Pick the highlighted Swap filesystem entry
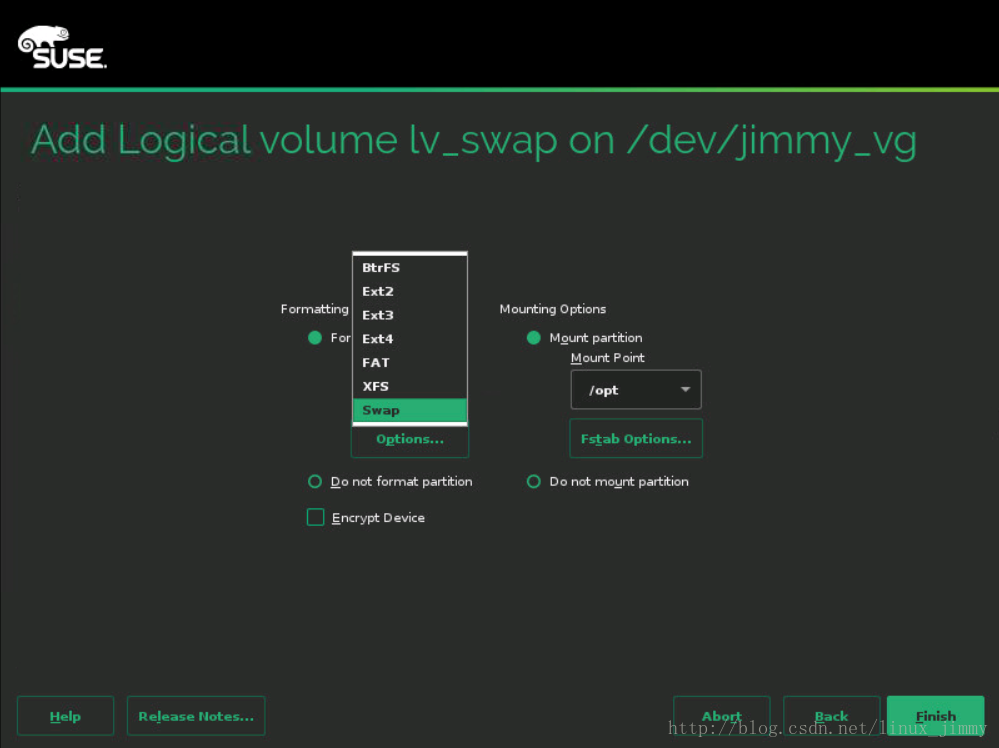The height and width of the screenshot is (748, 999). click(410, 410)
